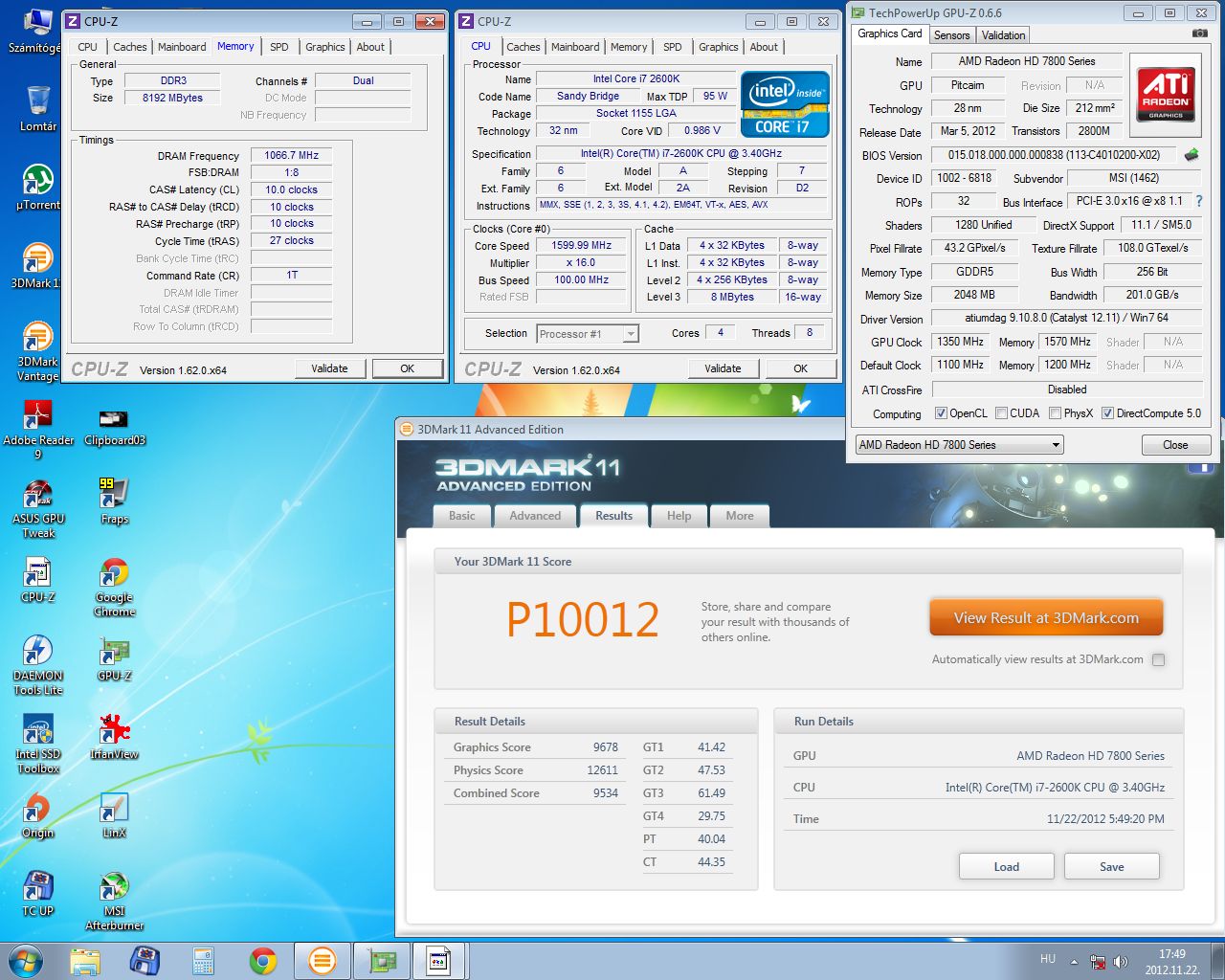Open the Origin desktop shortcut
The width and height of the screenshot is (1225, 980).
37,815
